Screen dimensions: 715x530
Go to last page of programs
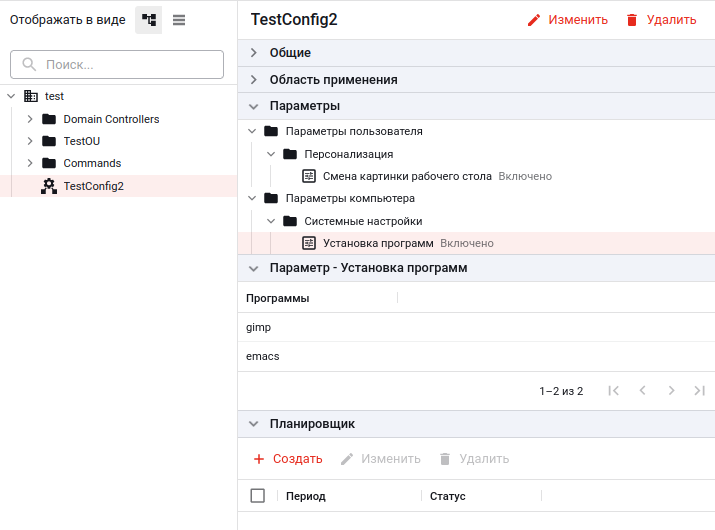[699, 391]
